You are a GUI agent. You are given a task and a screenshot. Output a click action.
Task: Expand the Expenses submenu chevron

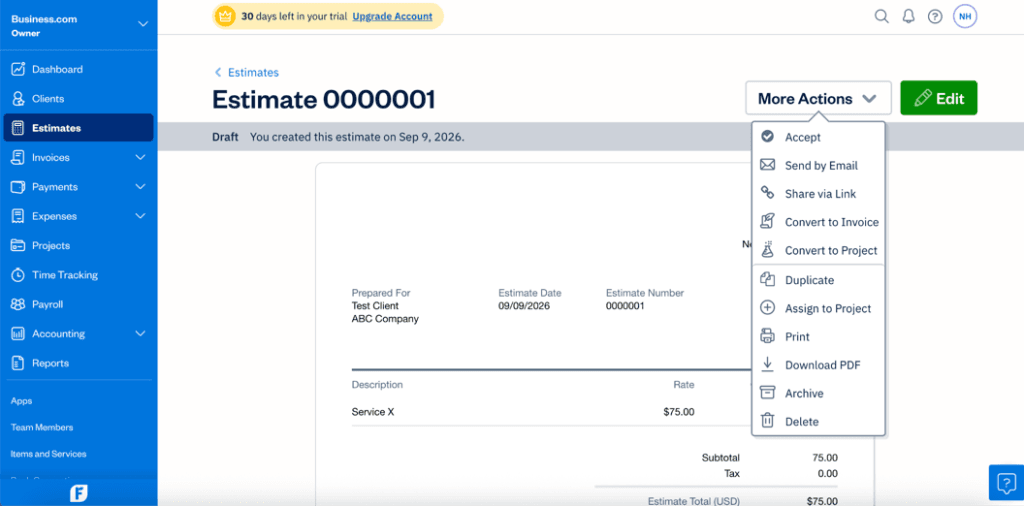tap(140, 216)
